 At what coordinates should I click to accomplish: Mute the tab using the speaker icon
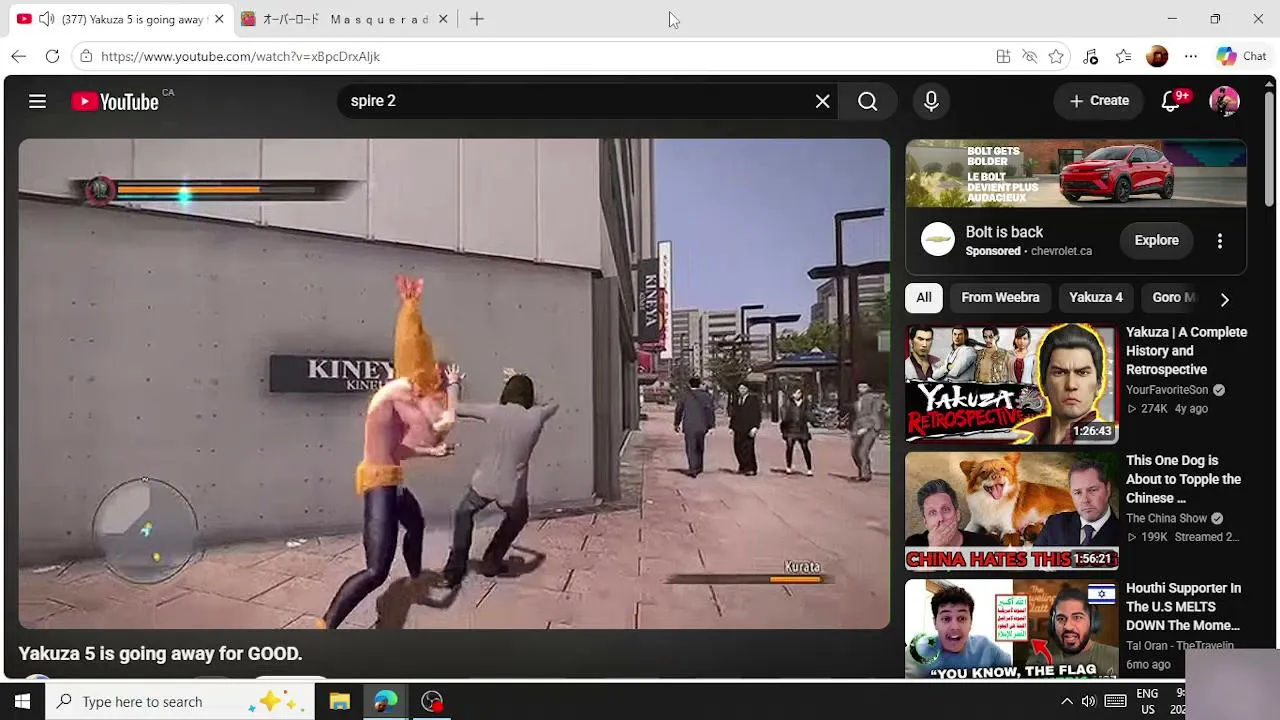point(46,19)
